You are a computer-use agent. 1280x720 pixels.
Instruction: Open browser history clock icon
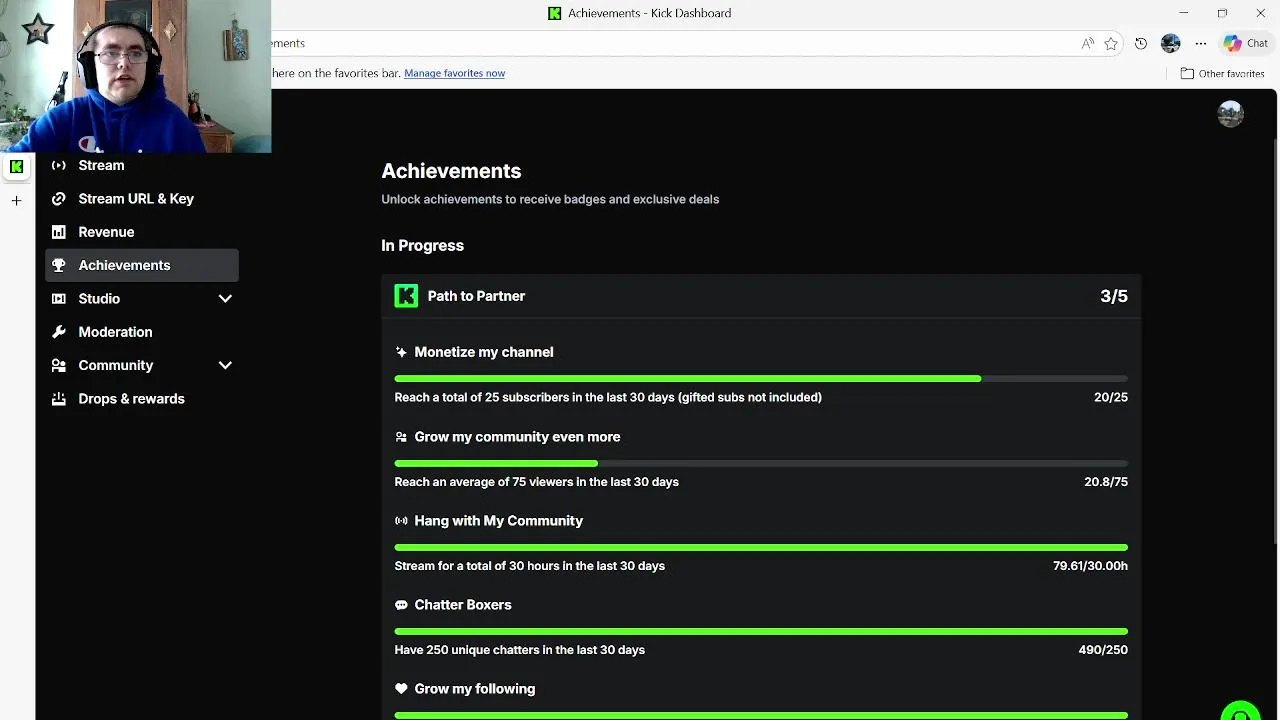click(1141, 43)
